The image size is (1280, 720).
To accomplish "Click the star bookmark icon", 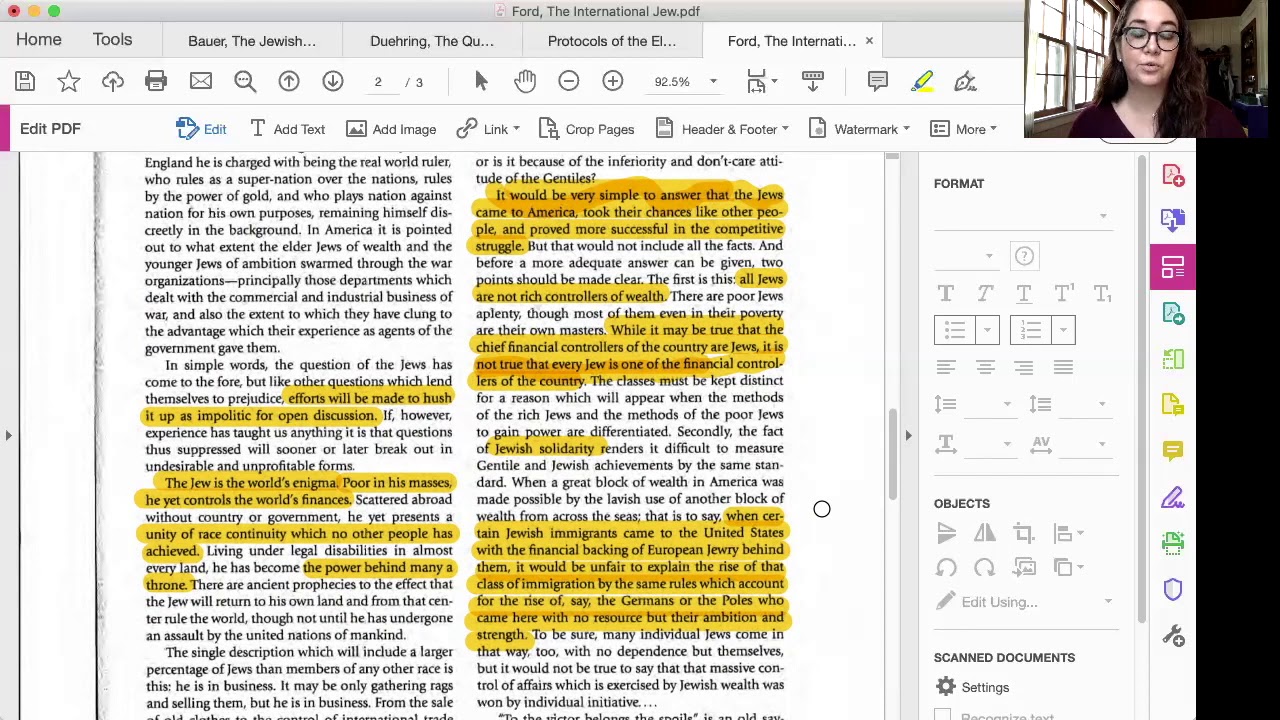I will tap(69, 82).
